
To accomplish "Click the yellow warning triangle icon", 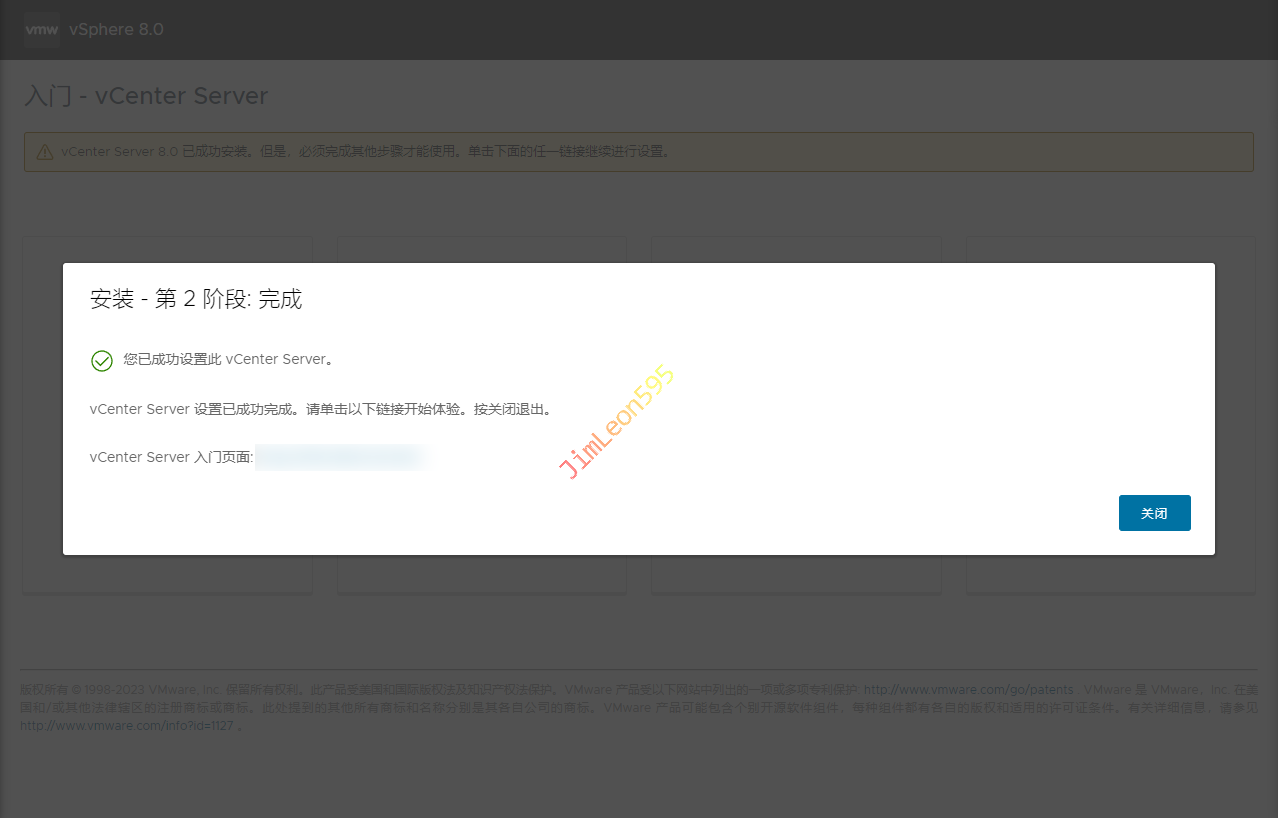I will point(45,152).
